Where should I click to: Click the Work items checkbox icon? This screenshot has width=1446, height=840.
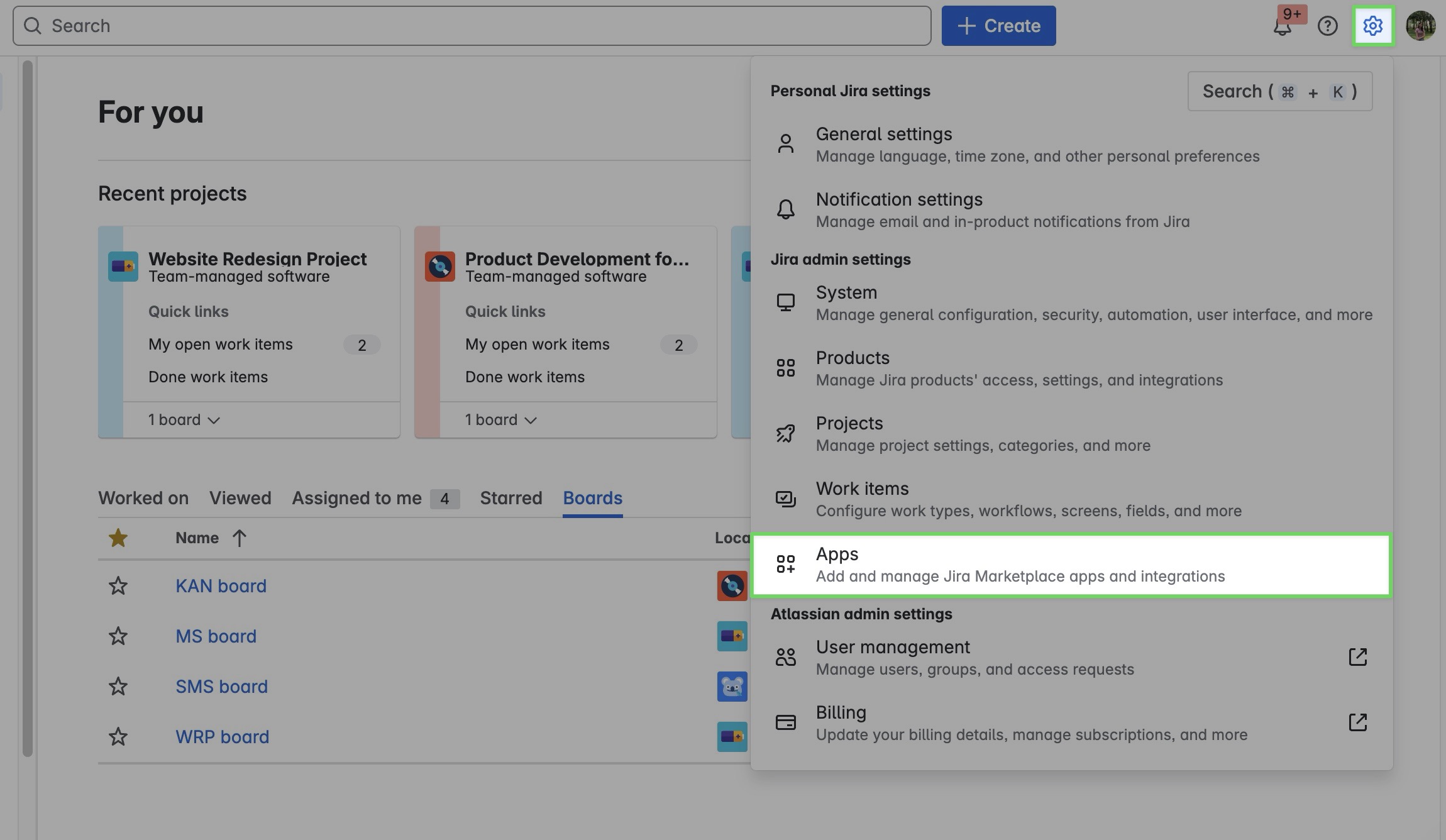tap(785, 499)
